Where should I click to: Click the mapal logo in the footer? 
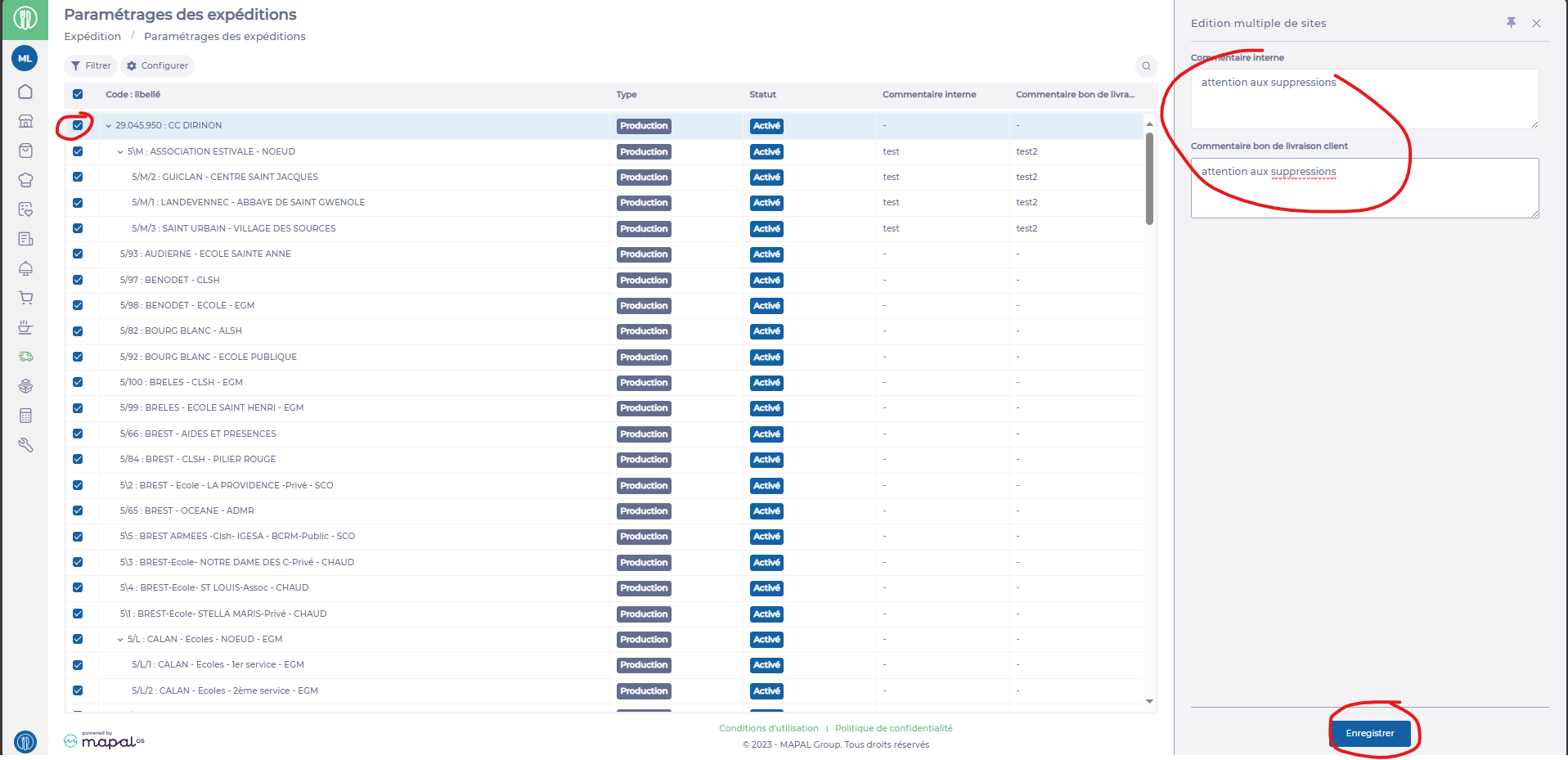pyautogui.click(x=105, y=740)
